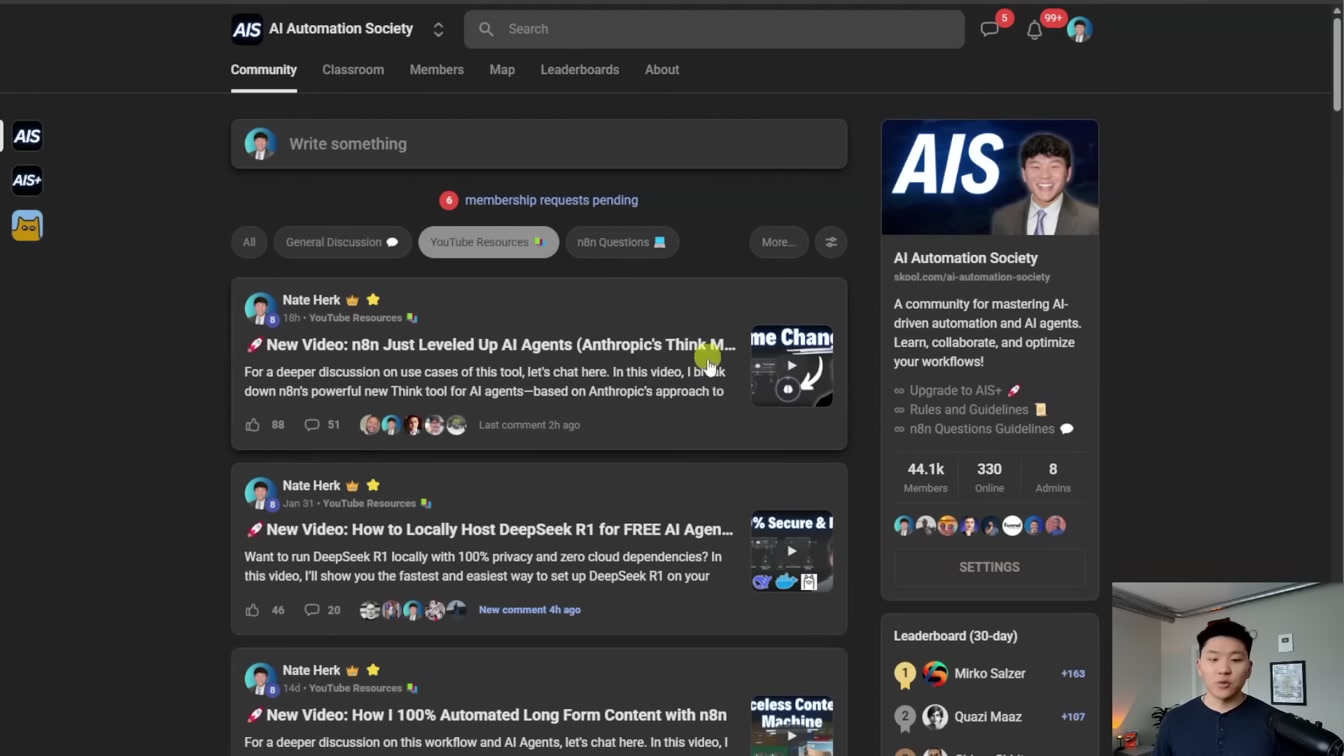This screenshot has width=1344, height=756.
Task: Select the All category filter
Action: point(249,242)
